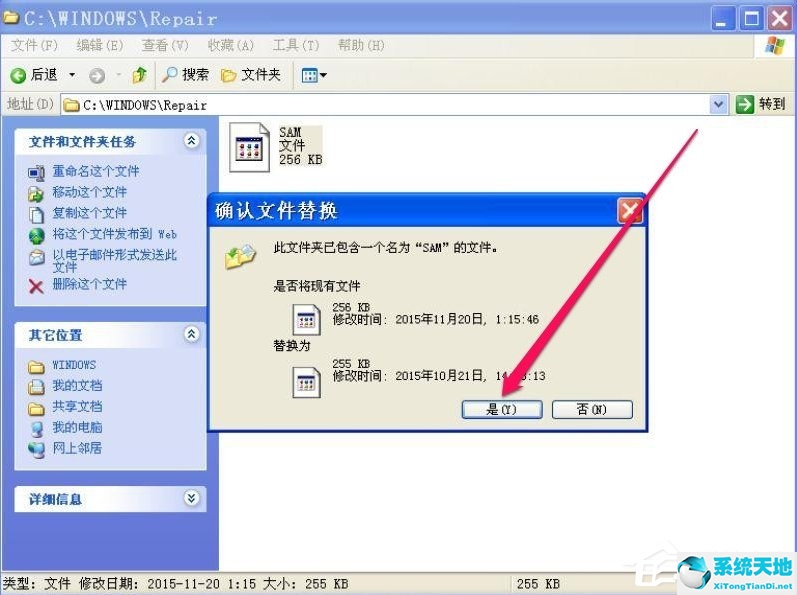Click the 网上邻居 network icon
This screenshot has width=797, height=595.
[36, 450]
